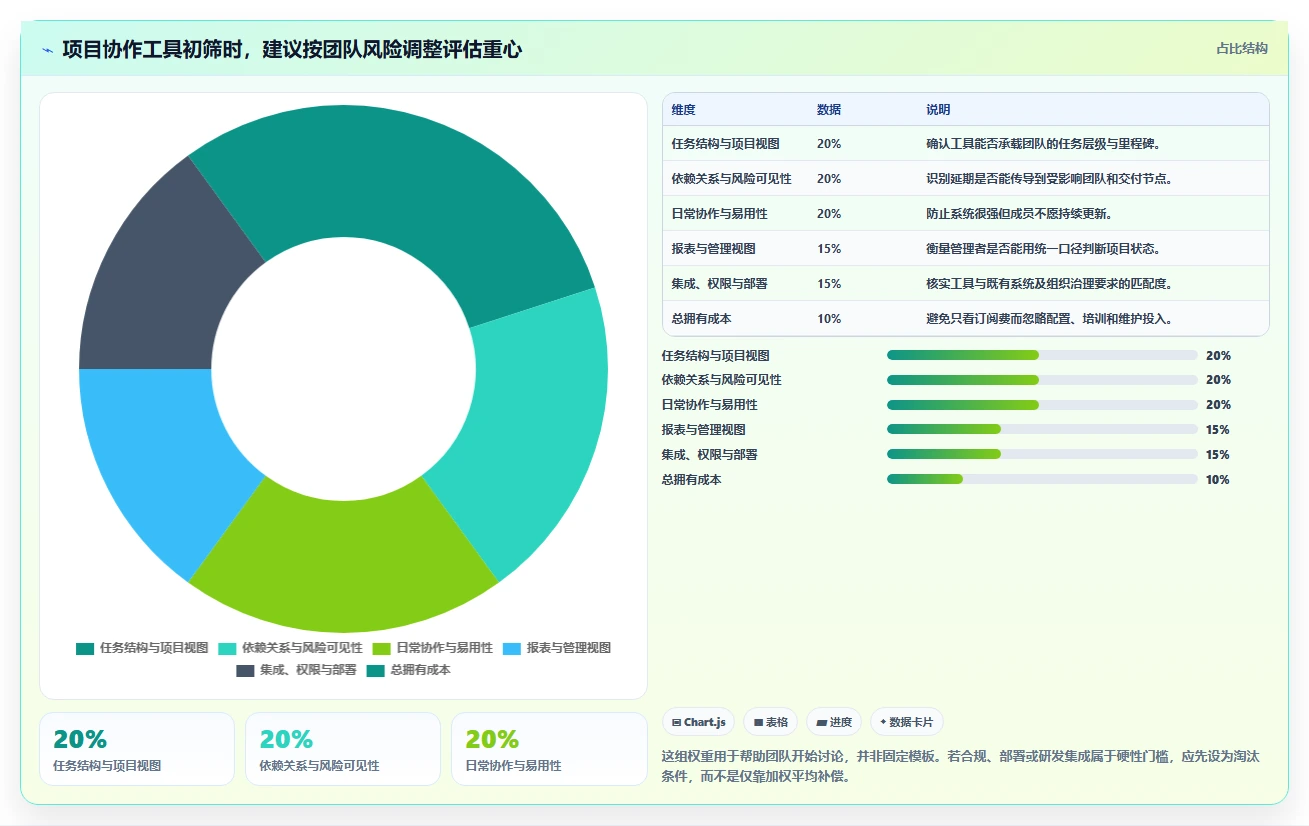
Task: Open the 20% 日常协作与易用性 stat card
Action: (x=549, y=749)
